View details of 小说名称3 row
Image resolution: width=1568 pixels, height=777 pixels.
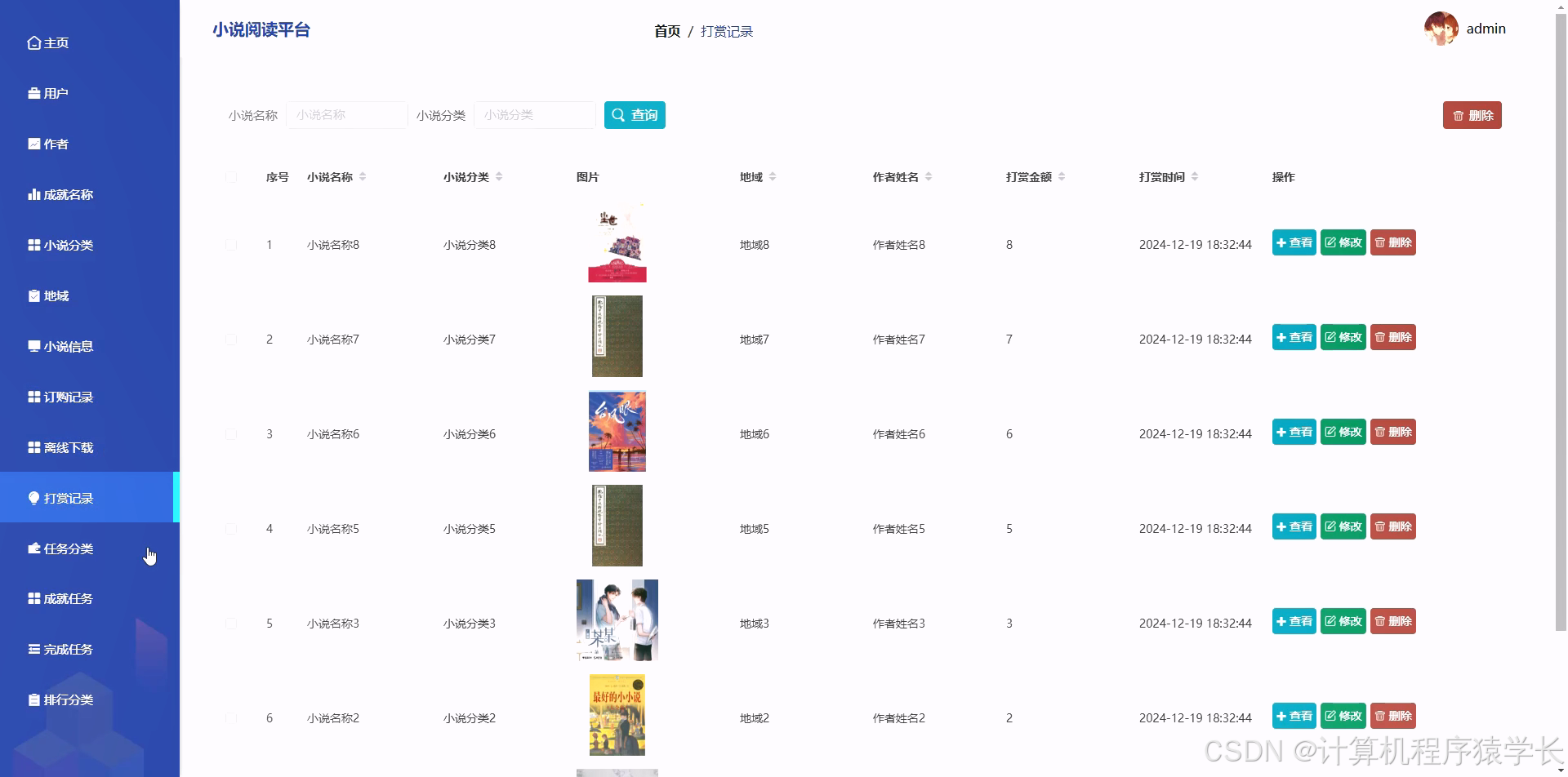pos(1294,621)
